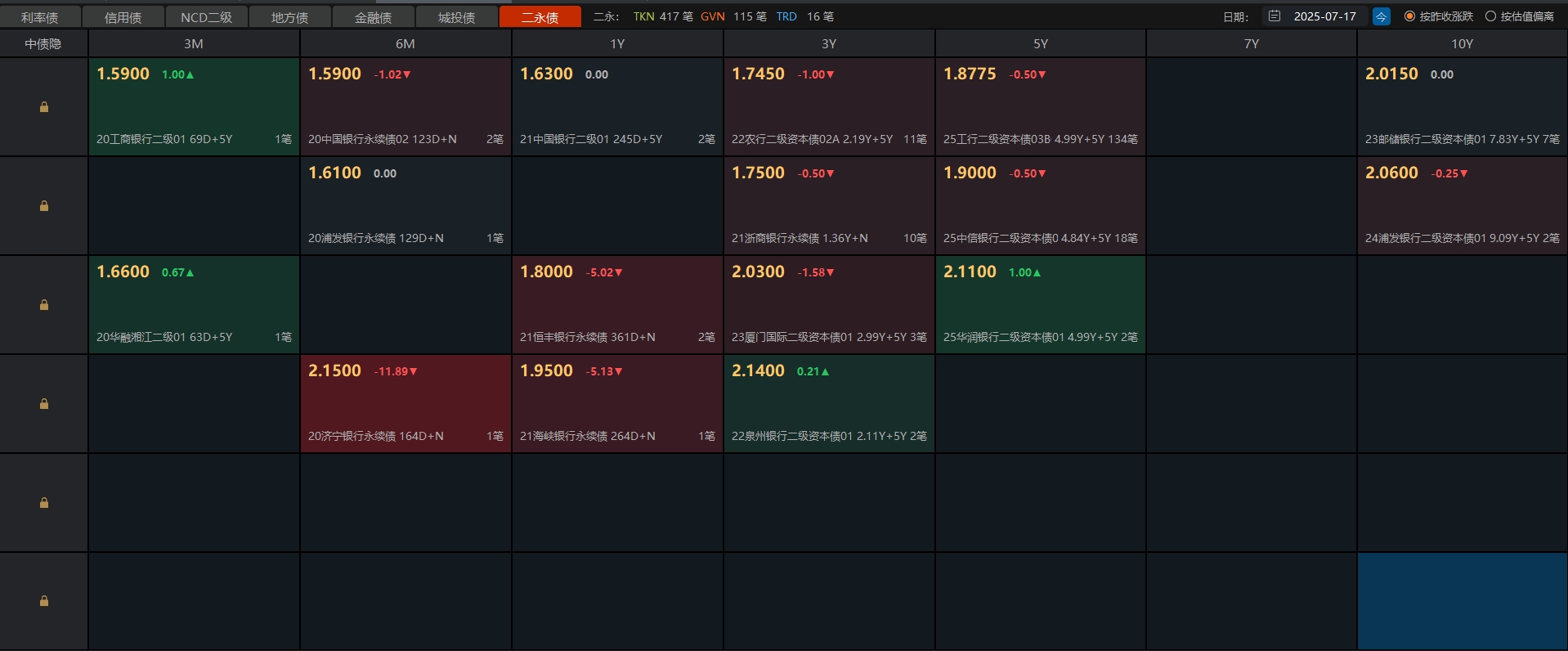1568x651 pixels.
Task: Click the 3M column header
Action: tap(194, 44)
